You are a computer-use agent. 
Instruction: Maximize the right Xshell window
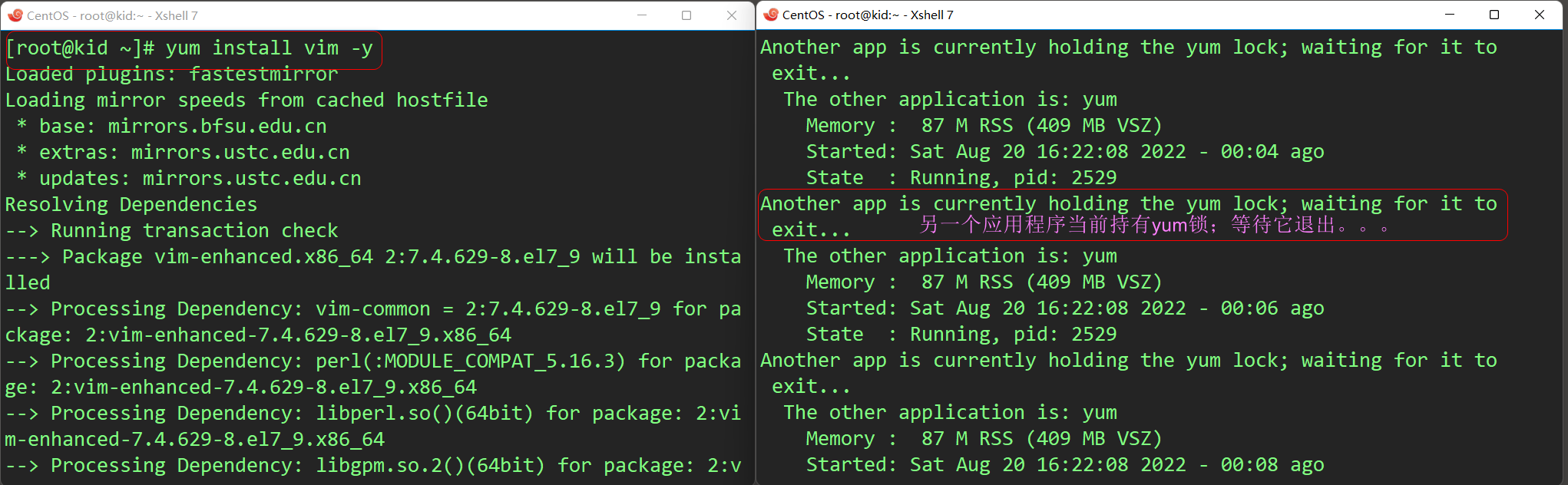(1494, 15)
